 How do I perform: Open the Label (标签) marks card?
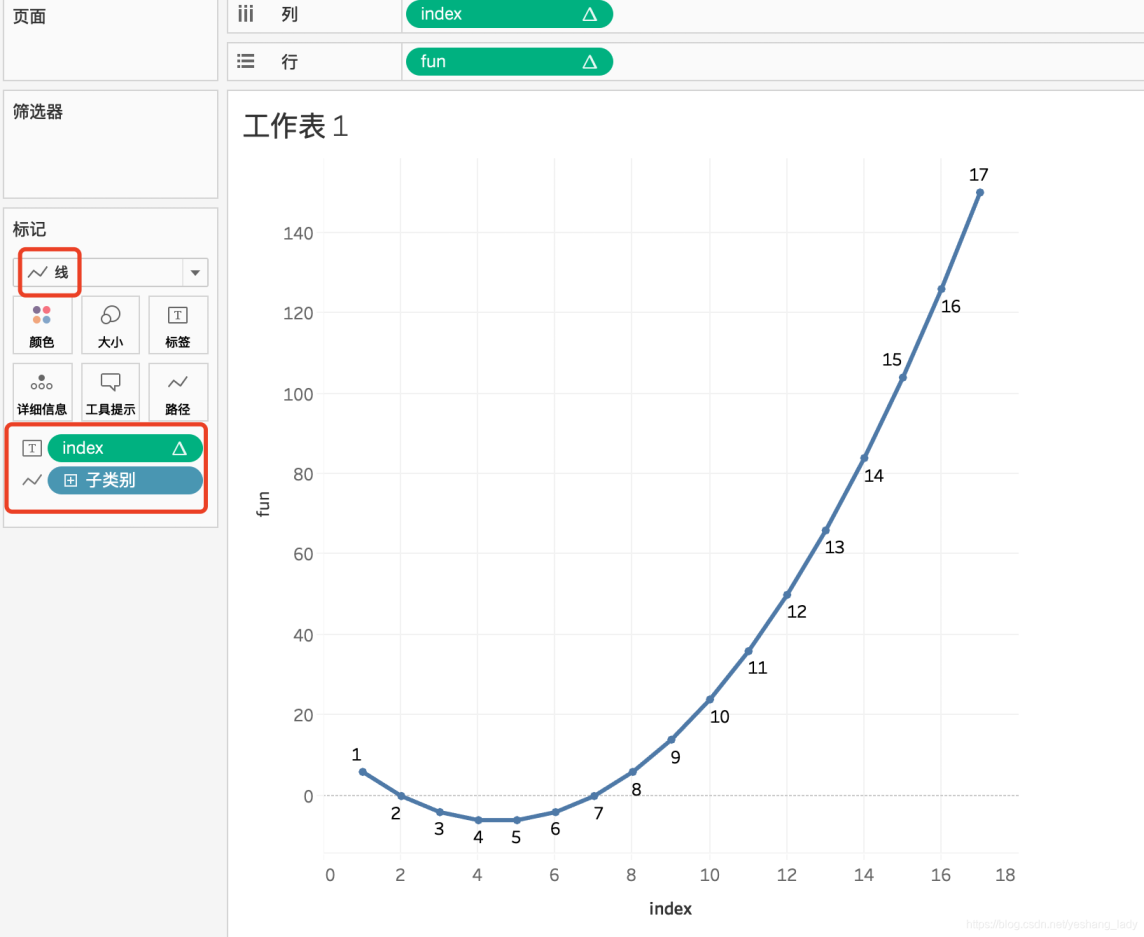tap(178, 325)
